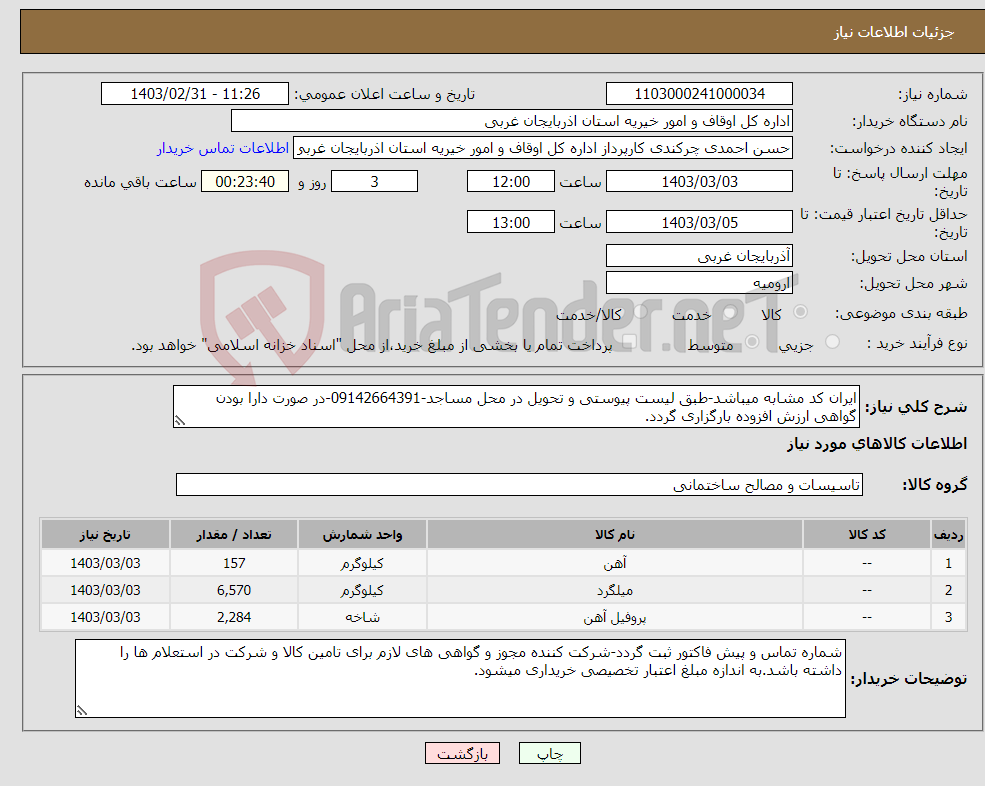Click the announcement date field 1403/02/31 - 11:26
This screenshot has width=985, height=786.
tap(195, 94)
